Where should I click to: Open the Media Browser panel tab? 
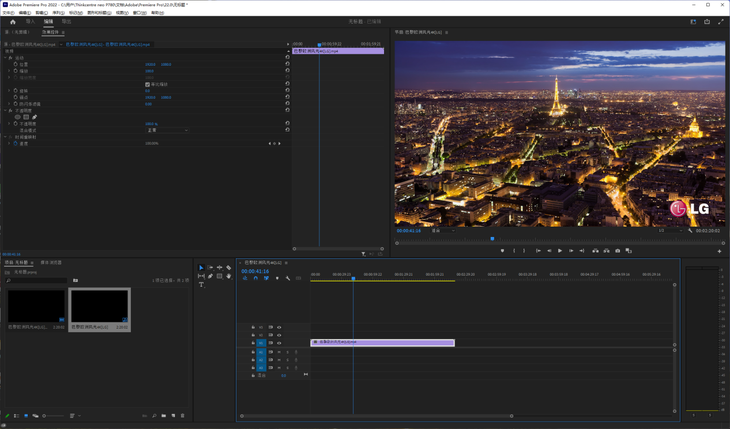click(x=51, y=263)
